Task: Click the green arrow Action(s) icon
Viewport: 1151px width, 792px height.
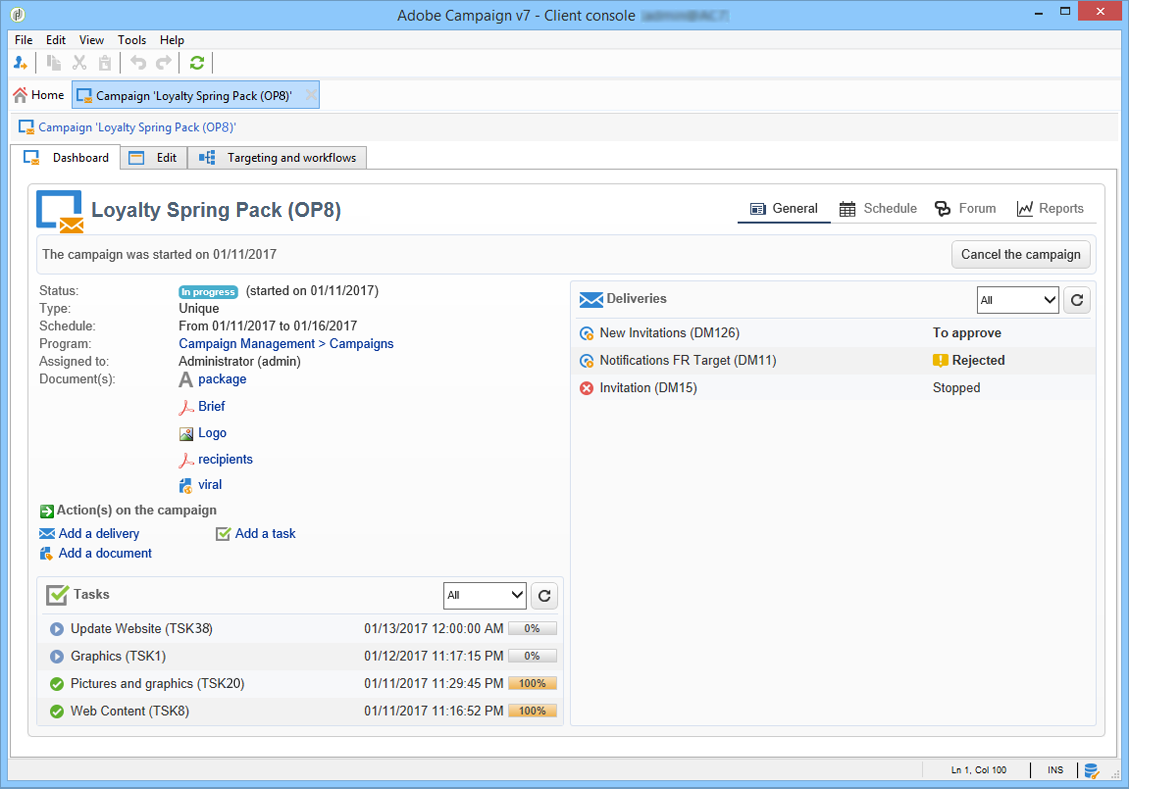Action: [47, 511]
